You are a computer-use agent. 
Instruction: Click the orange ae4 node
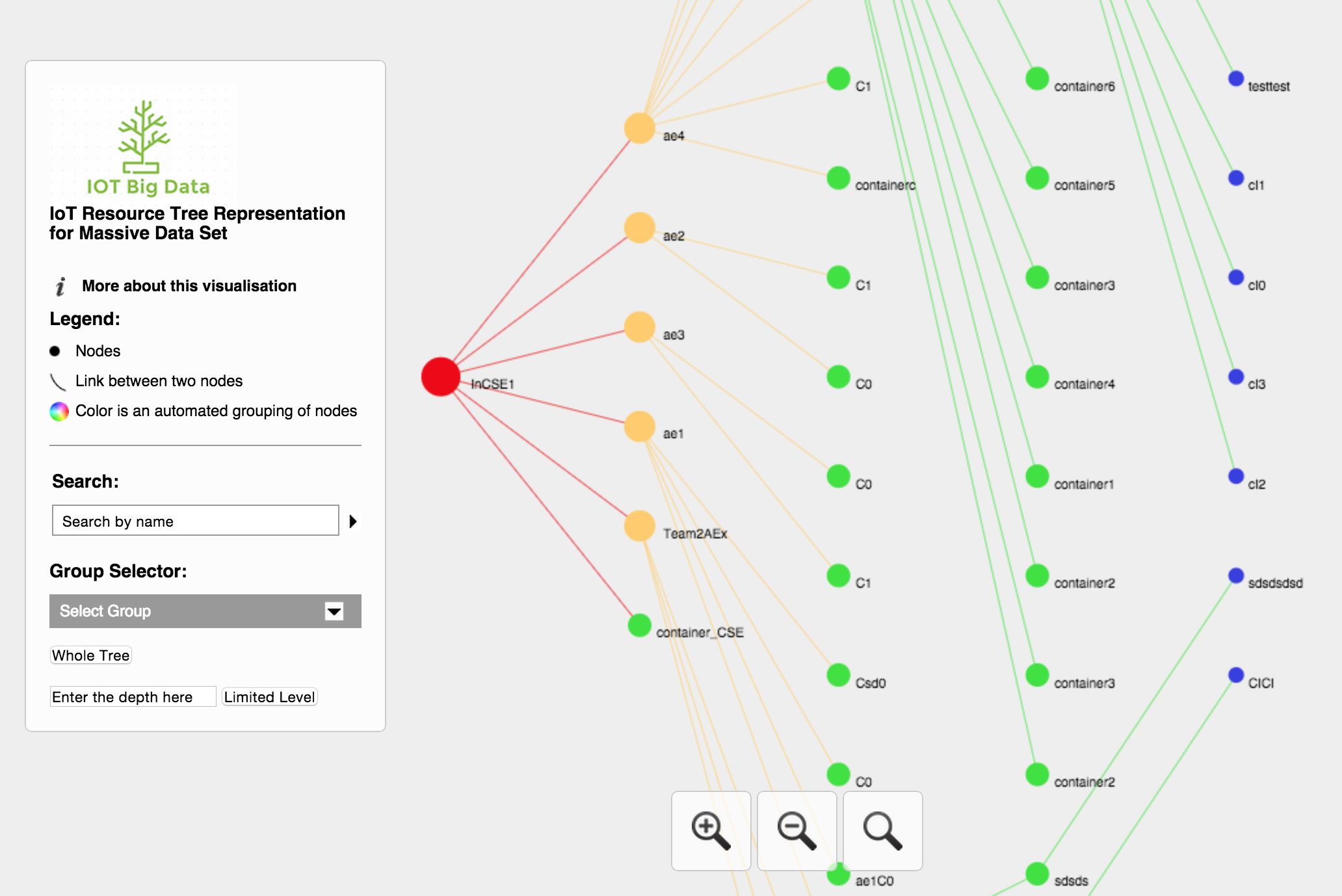tap(639, 128)
